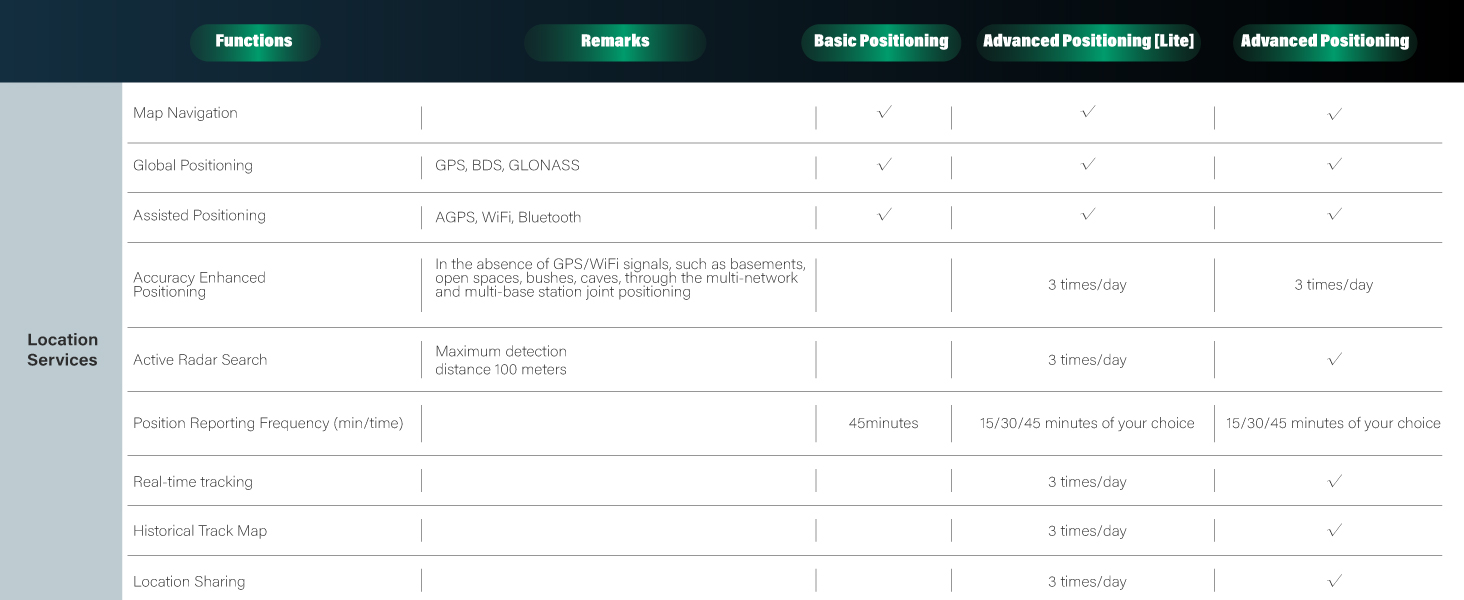This screenshot has width=1464, height=600.
Task: Click Global Positioning checkmark under Advanced Positioning [Lite]
Action: [x=1088, y=164]
